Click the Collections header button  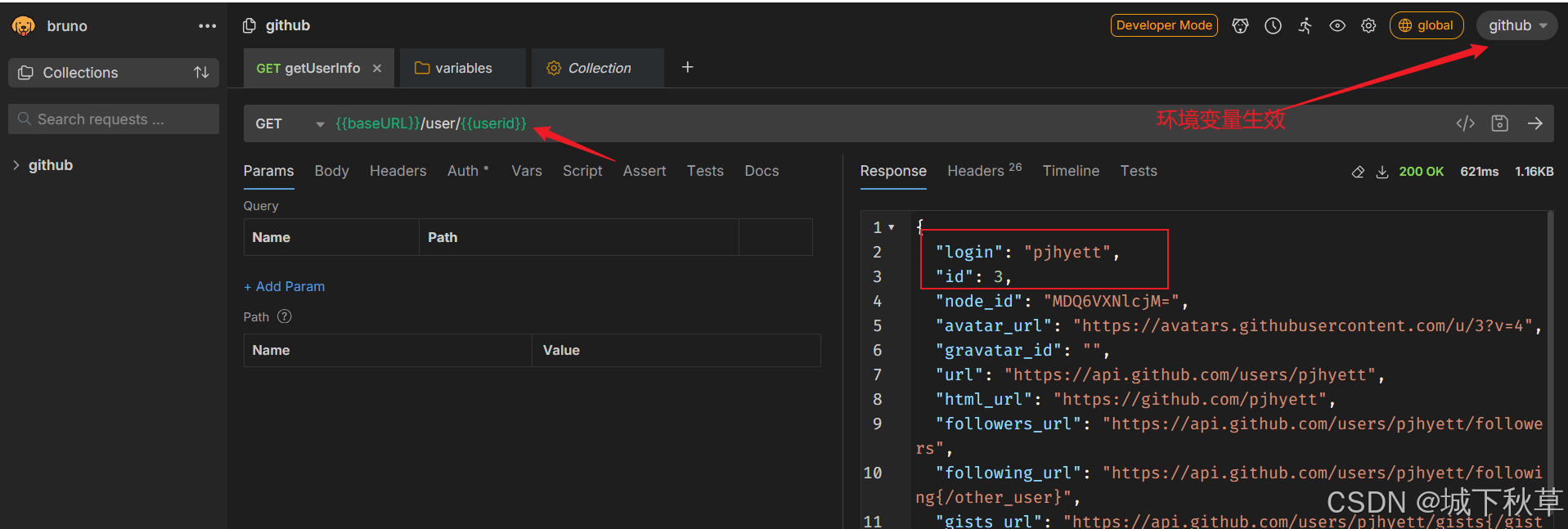(x=114, y=73)
